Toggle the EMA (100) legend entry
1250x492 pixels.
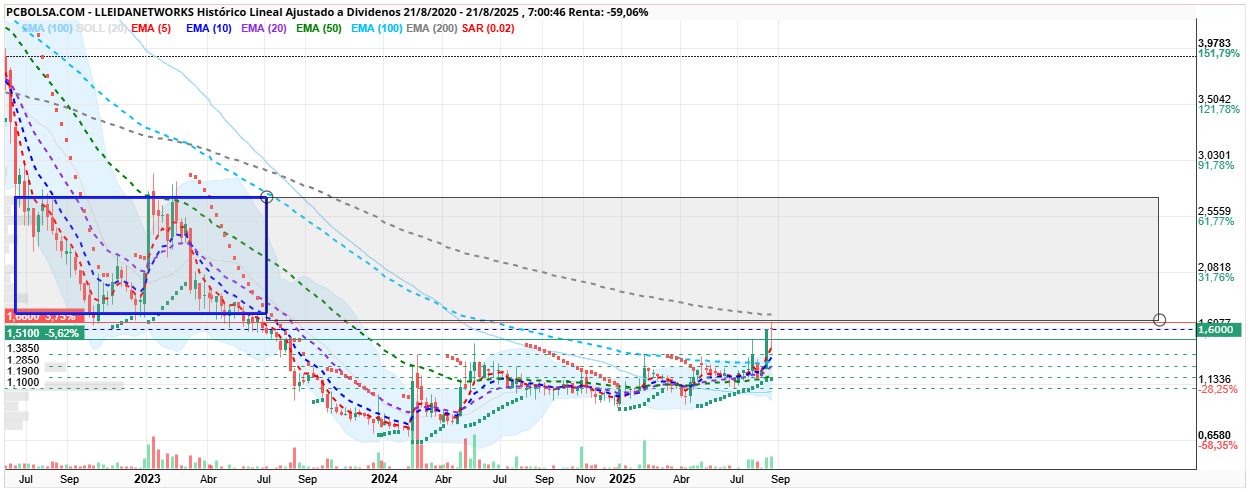(378, 28)
